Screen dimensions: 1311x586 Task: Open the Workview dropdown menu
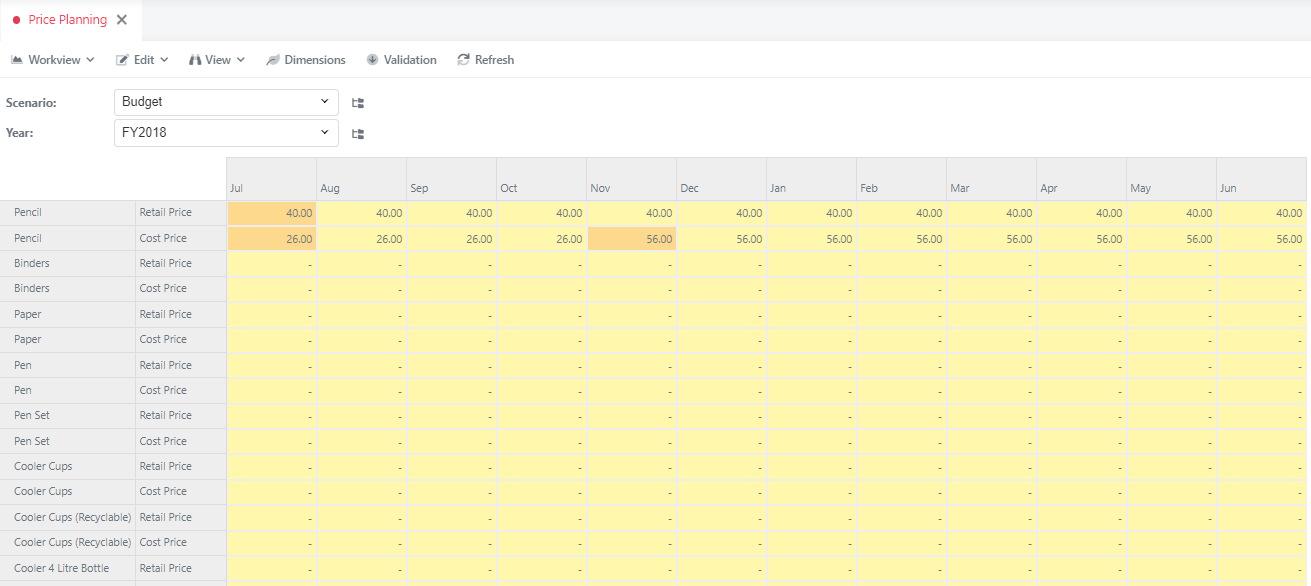(53, 60)
